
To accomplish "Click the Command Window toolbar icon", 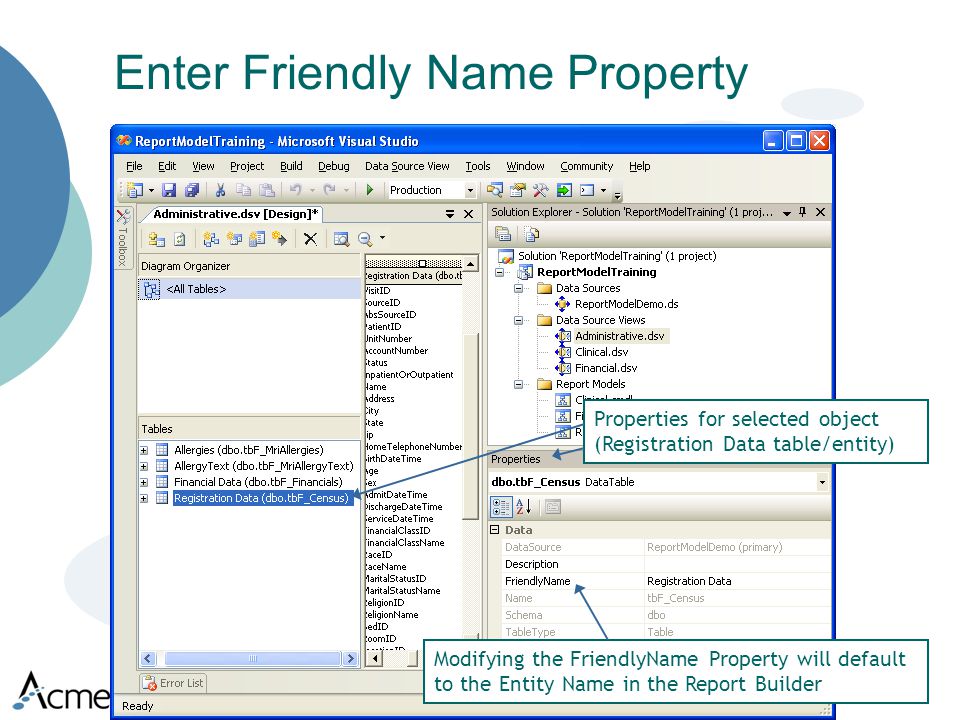I will (x=587, y=190).
